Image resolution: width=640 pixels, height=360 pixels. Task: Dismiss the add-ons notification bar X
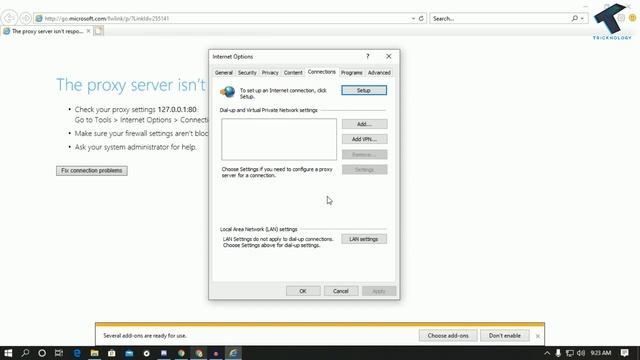pyautogui.click(x=538, y=336)
